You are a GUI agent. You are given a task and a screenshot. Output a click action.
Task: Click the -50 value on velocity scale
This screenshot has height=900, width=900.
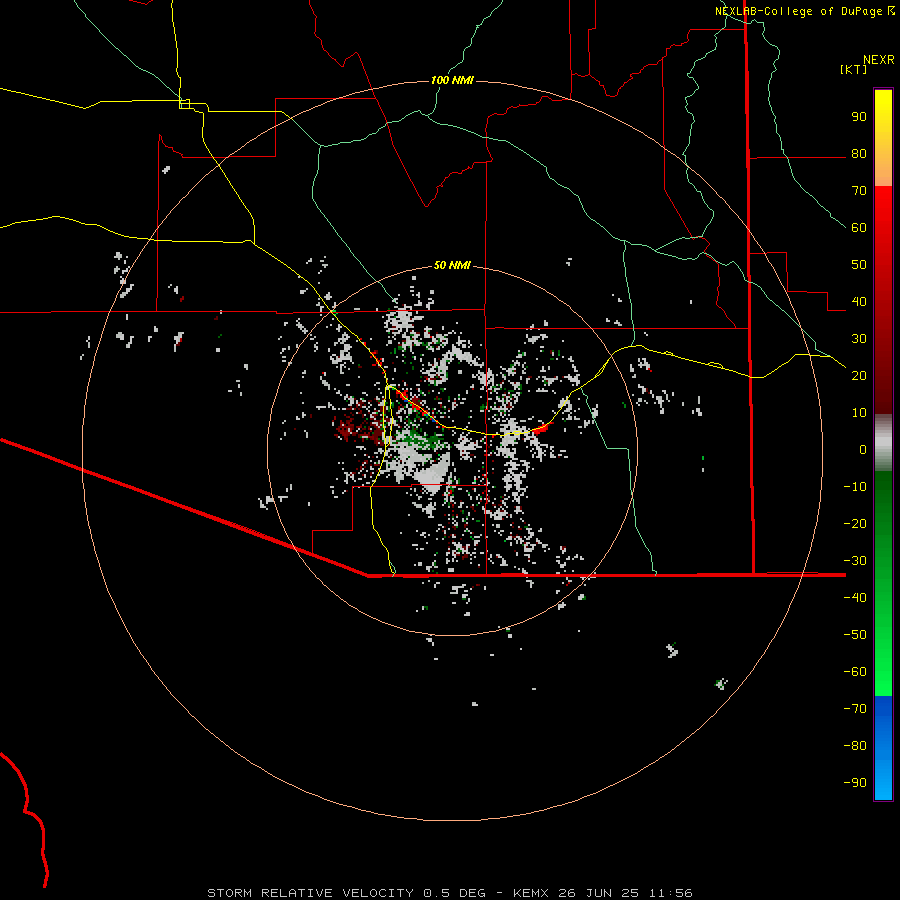click(x=855, y=635)
